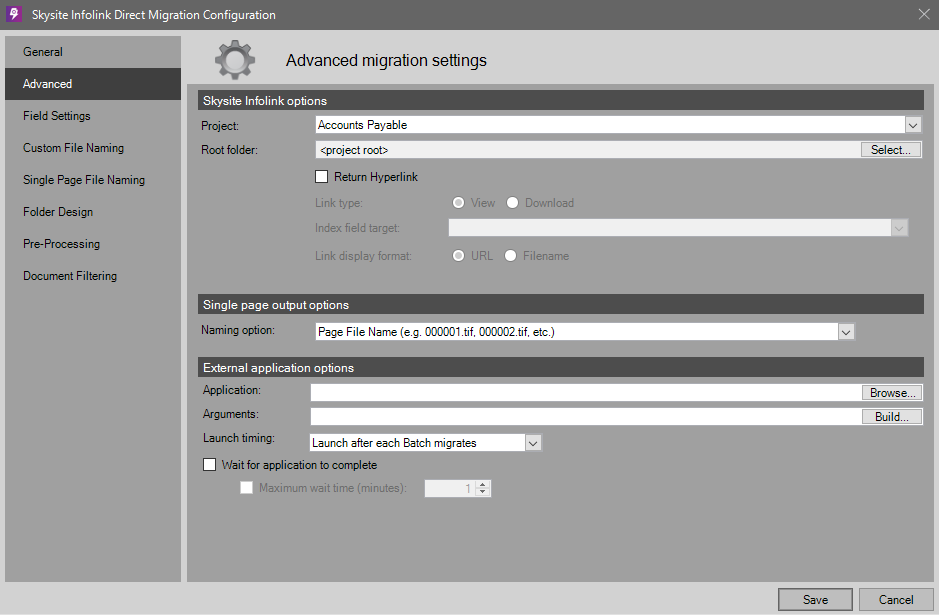The height and width of the screenshot is (615, 939).
Task: Click the Advanced migration settings title
Action: [x=386, y=60]
